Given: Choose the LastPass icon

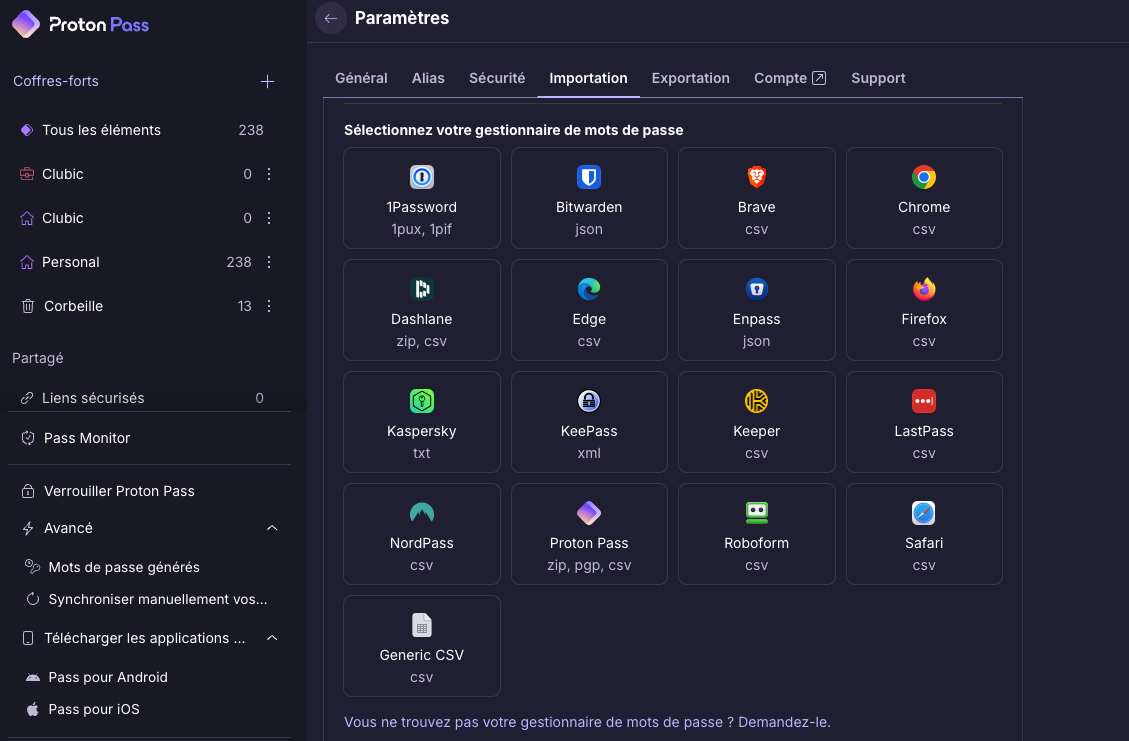Looking at the screenshot, I should (x=924, y=401).
